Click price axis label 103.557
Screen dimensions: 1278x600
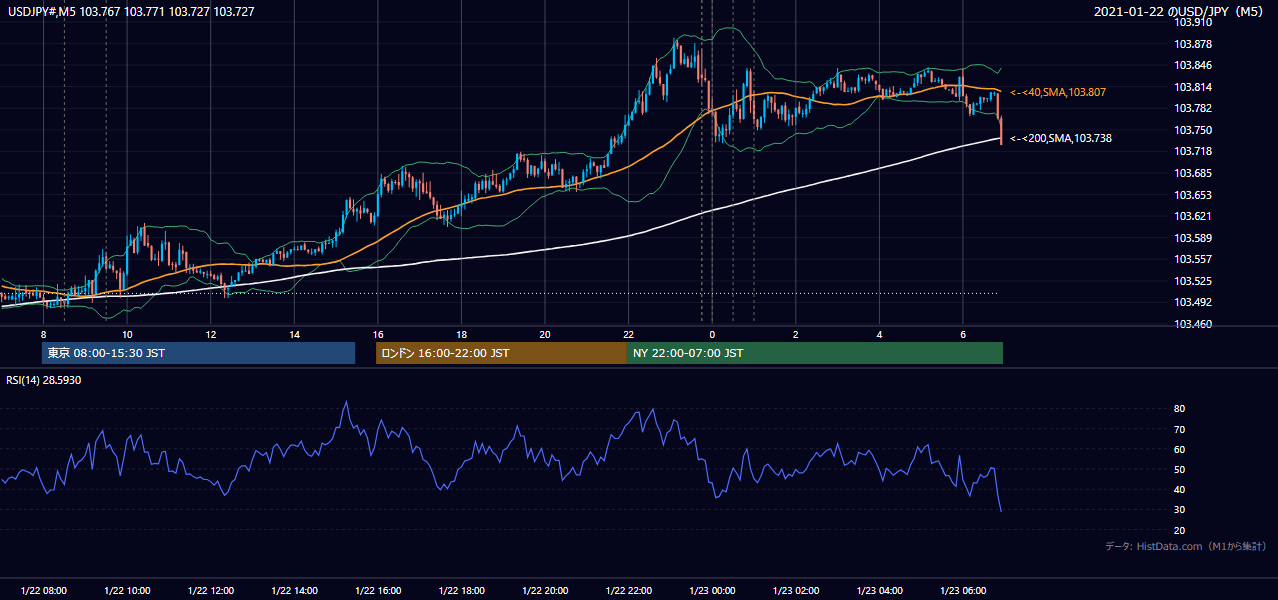pos(1192,259)
